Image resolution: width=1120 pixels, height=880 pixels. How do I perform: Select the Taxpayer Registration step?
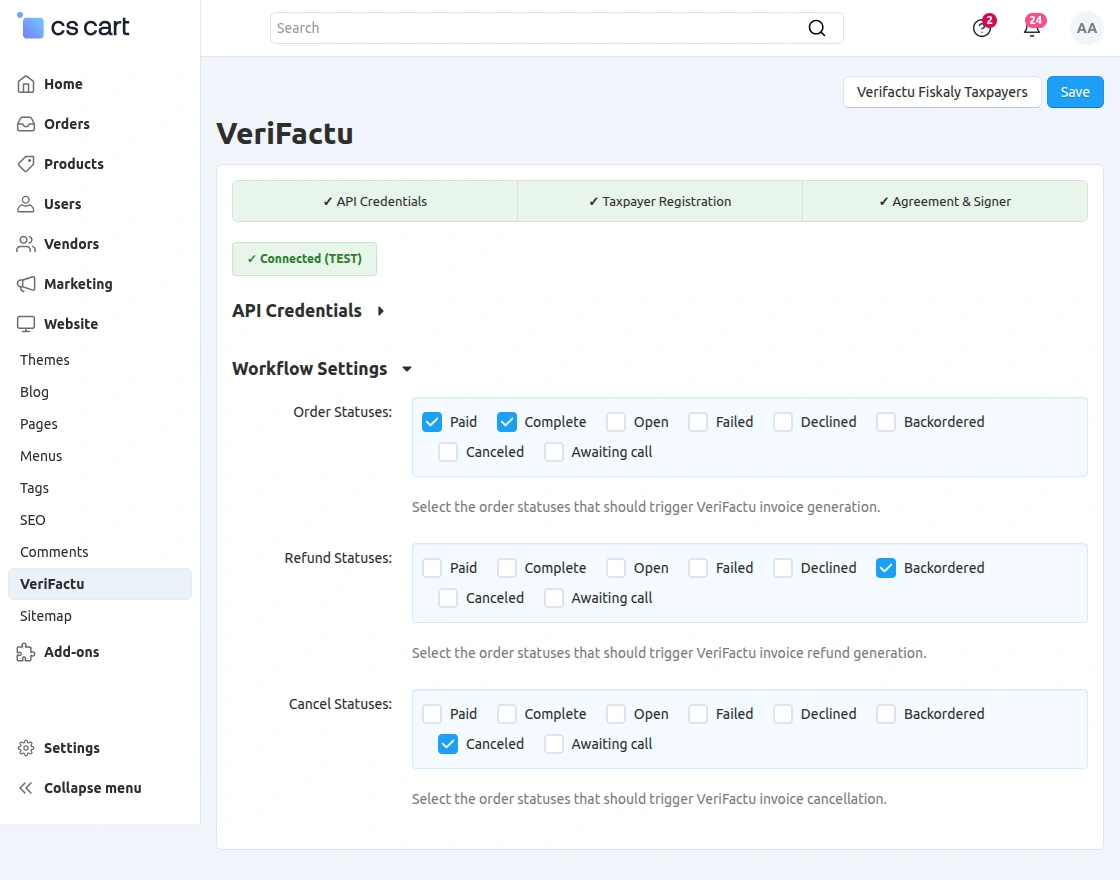[660, 201]
